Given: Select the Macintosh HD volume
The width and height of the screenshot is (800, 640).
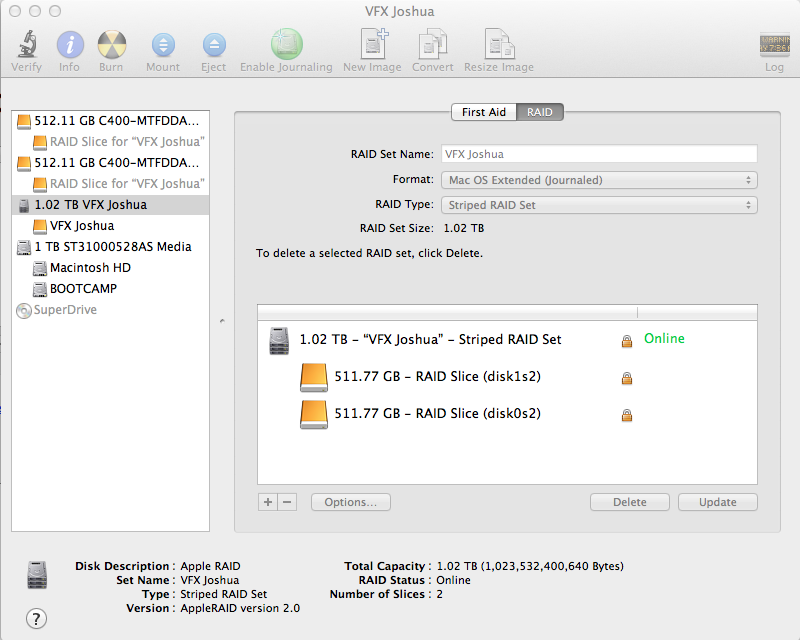Looking at the screenshot, I should (x=110, y=267).
